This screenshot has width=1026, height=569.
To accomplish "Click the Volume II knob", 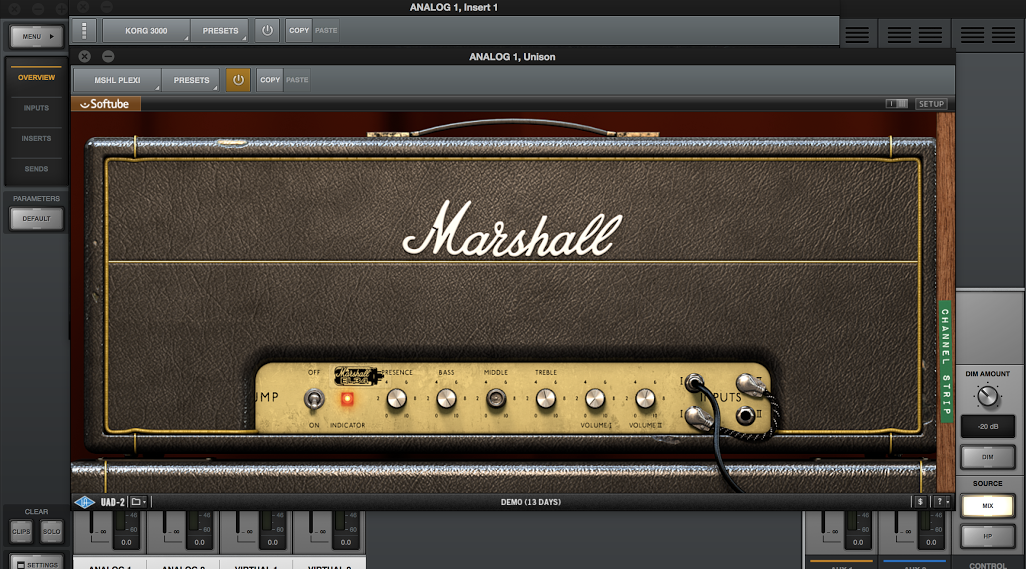I will pos(645,398).
